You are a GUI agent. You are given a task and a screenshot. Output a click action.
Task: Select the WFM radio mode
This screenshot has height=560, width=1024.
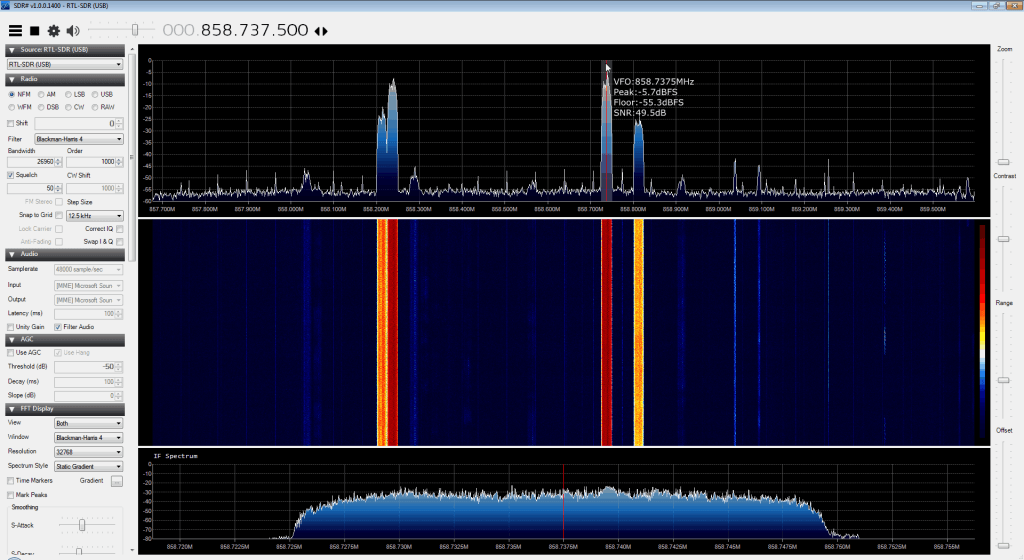point(12,107)
